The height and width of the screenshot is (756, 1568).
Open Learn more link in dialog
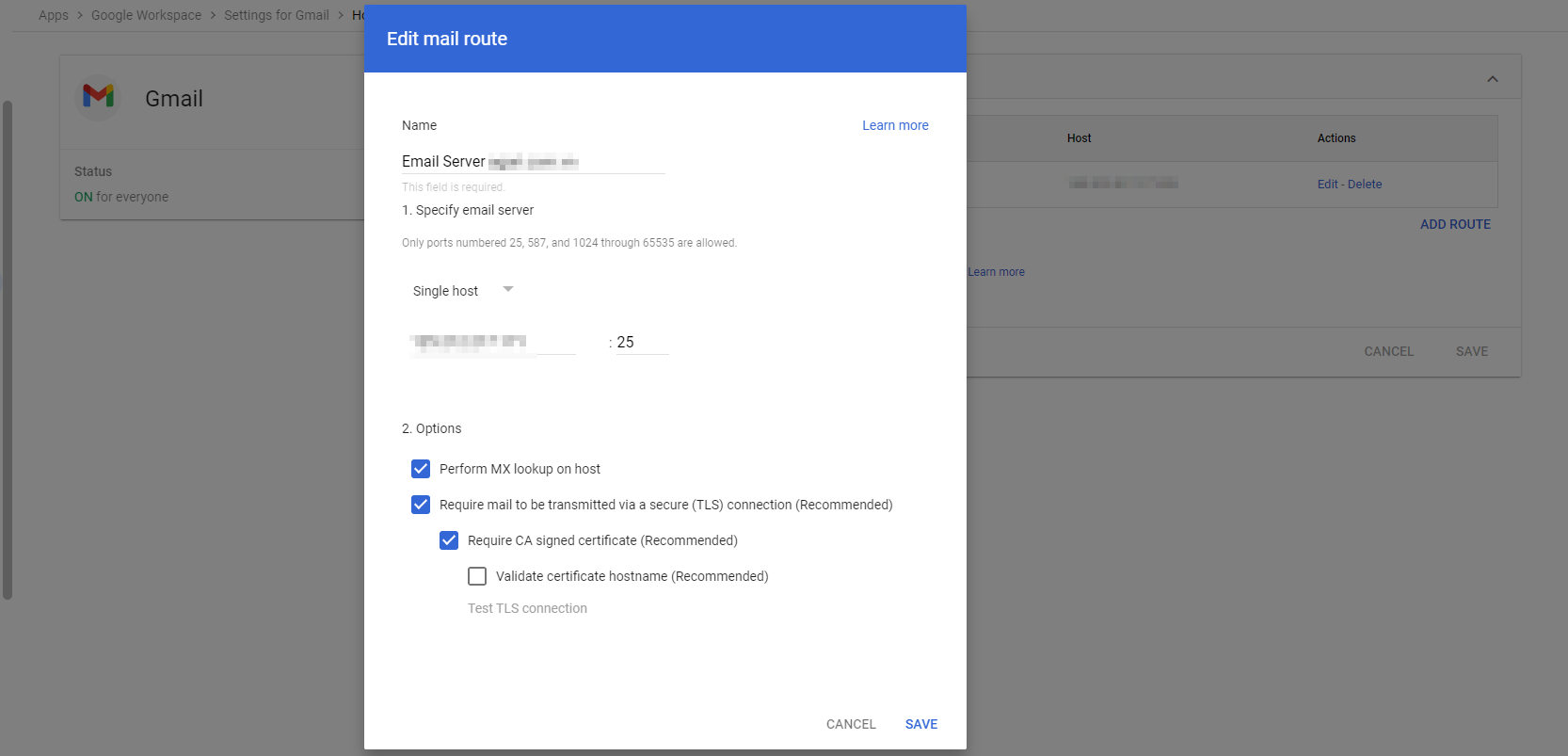[894, 125]
